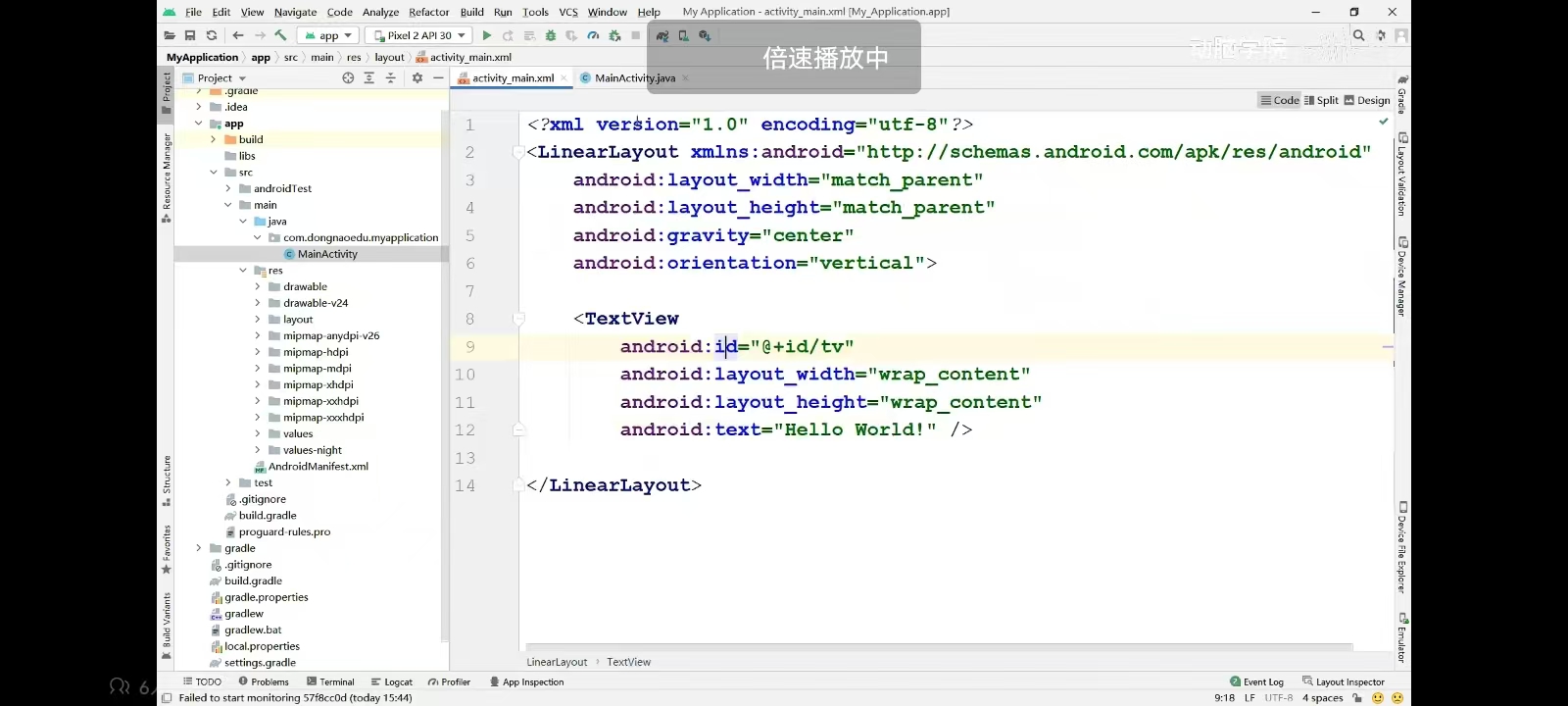Open the File menu
The image size is (1568, 706).
193,12
